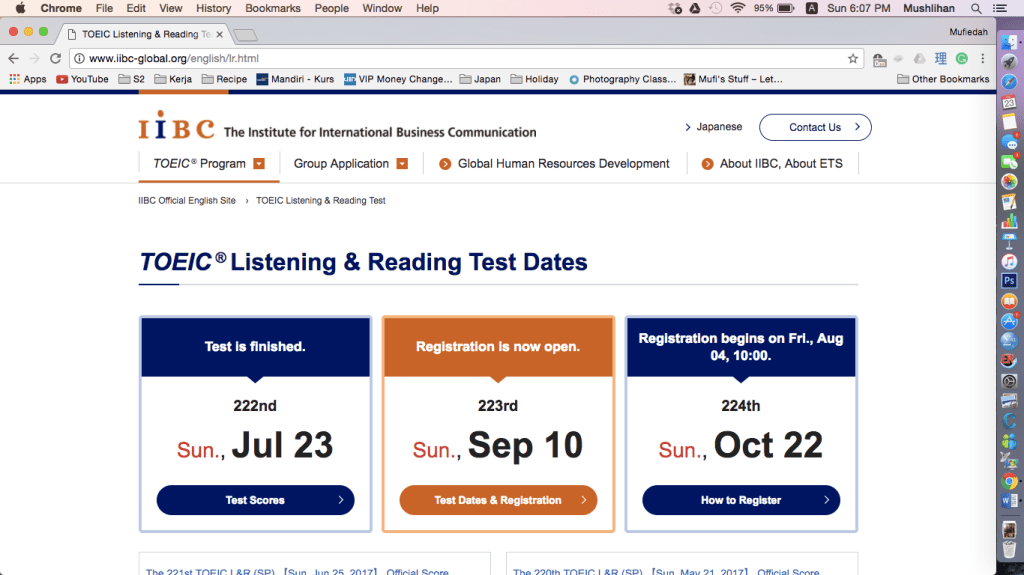Click the Mufiedah profile button
The width and height of the screenshot is (1024, 575).
click(968, 31)
